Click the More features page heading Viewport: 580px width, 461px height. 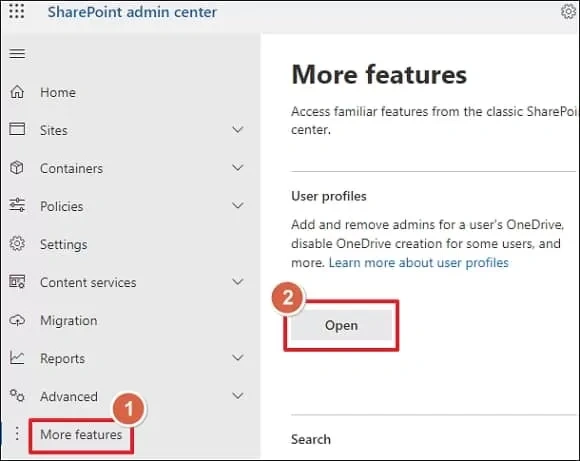tap(379, 74)
